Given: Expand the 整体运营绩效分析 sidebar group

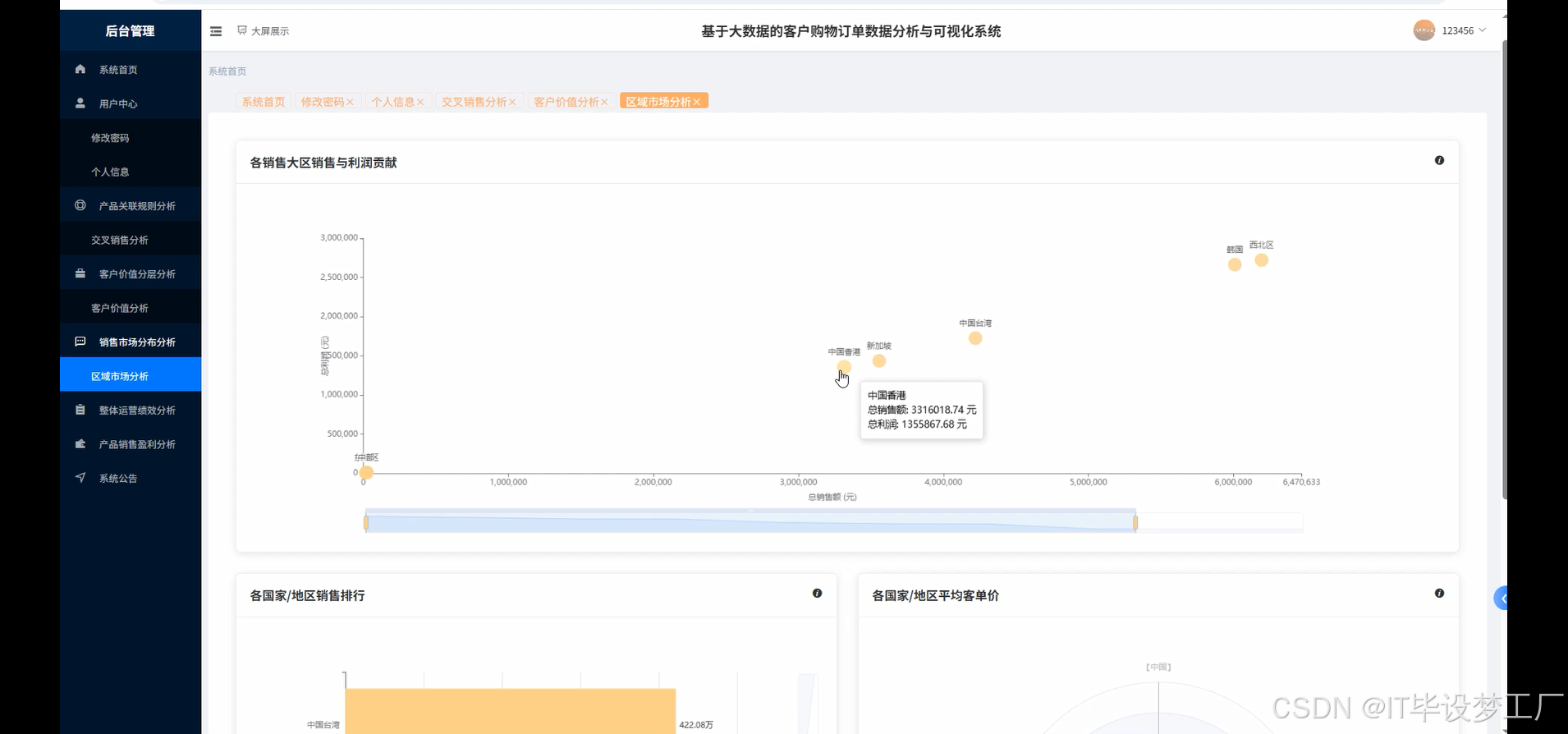Looking at the screenshot, I should (131, 410).
